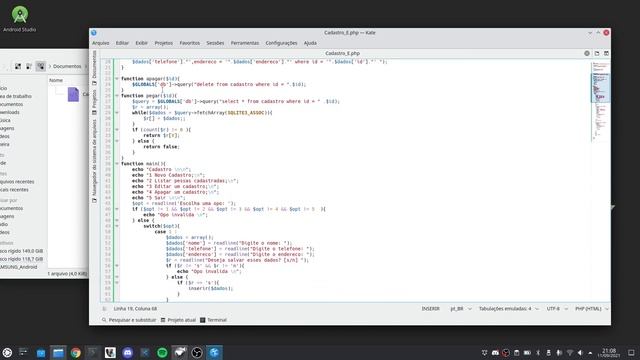Open the Android Studio desktop shortcut

20,19
